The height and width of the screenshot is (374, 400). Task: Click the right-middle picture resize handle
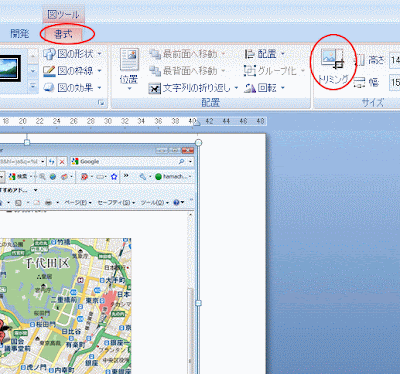[198, 303]
